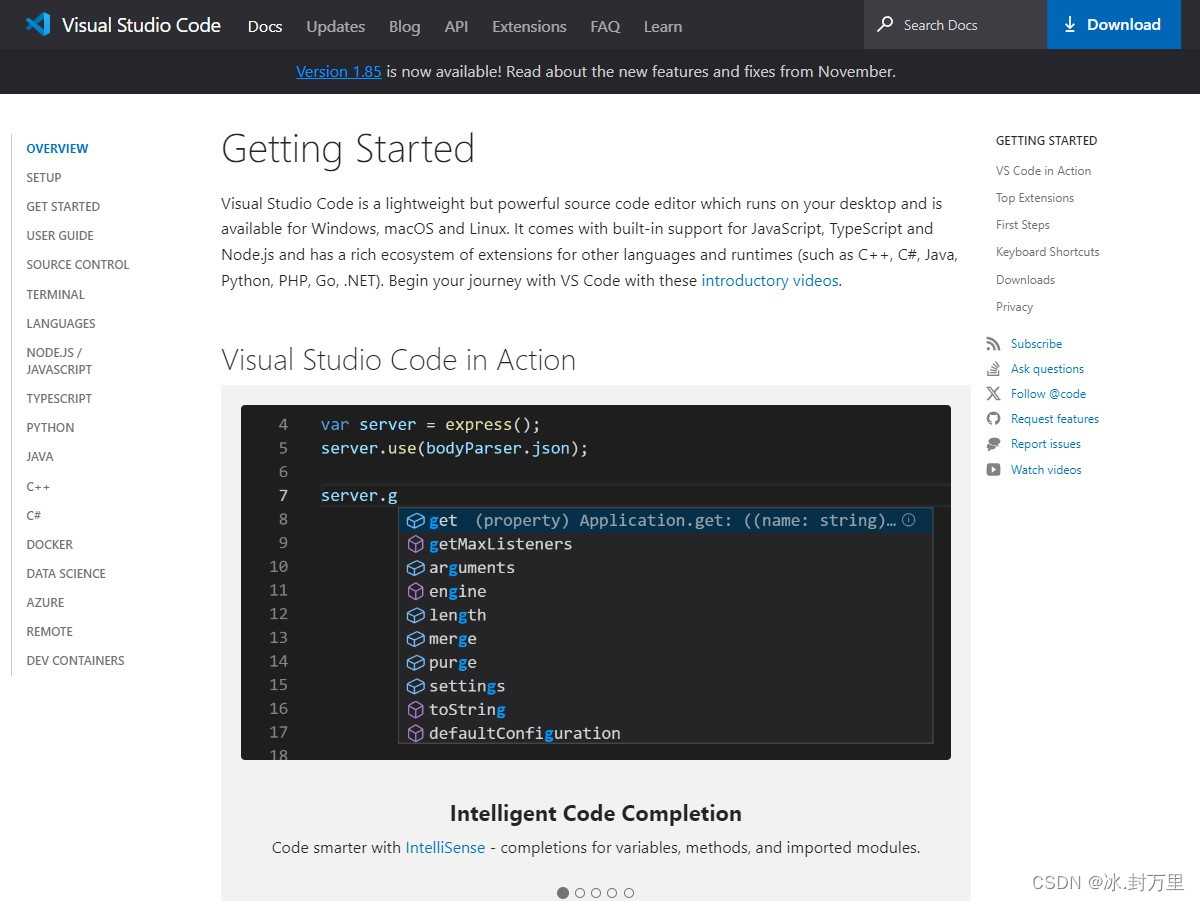
Task: Open the TypeScript sidebar item
Action: tap(59, 398)
